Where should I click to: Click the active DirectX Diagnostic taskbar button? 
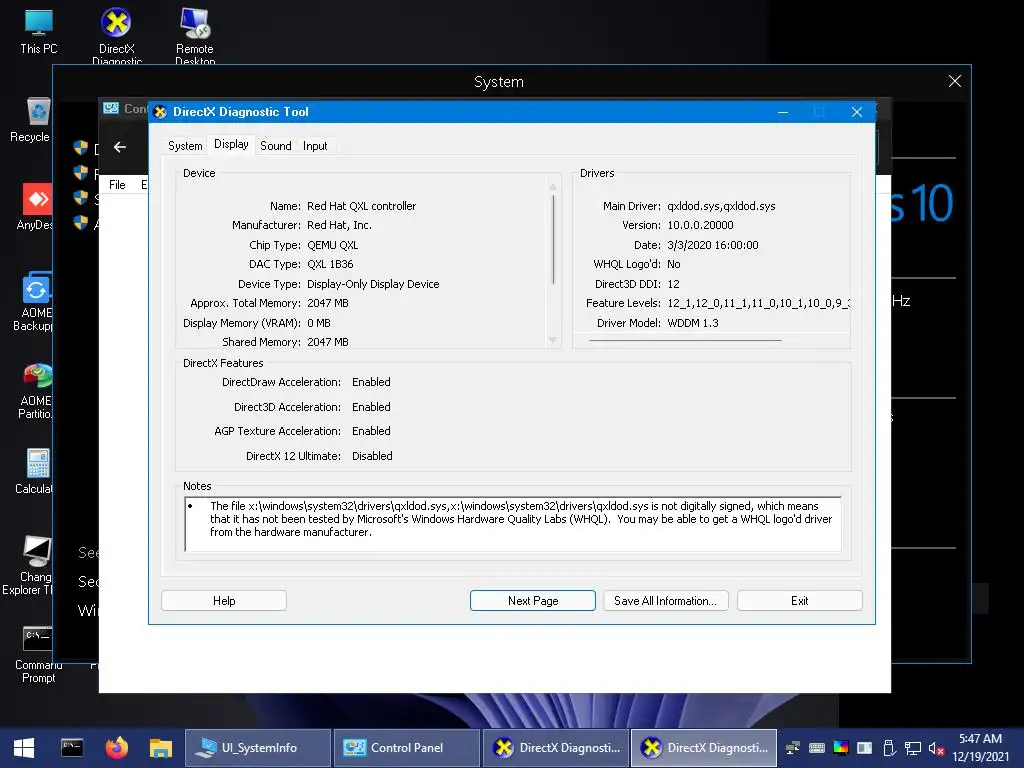[703, 748]
